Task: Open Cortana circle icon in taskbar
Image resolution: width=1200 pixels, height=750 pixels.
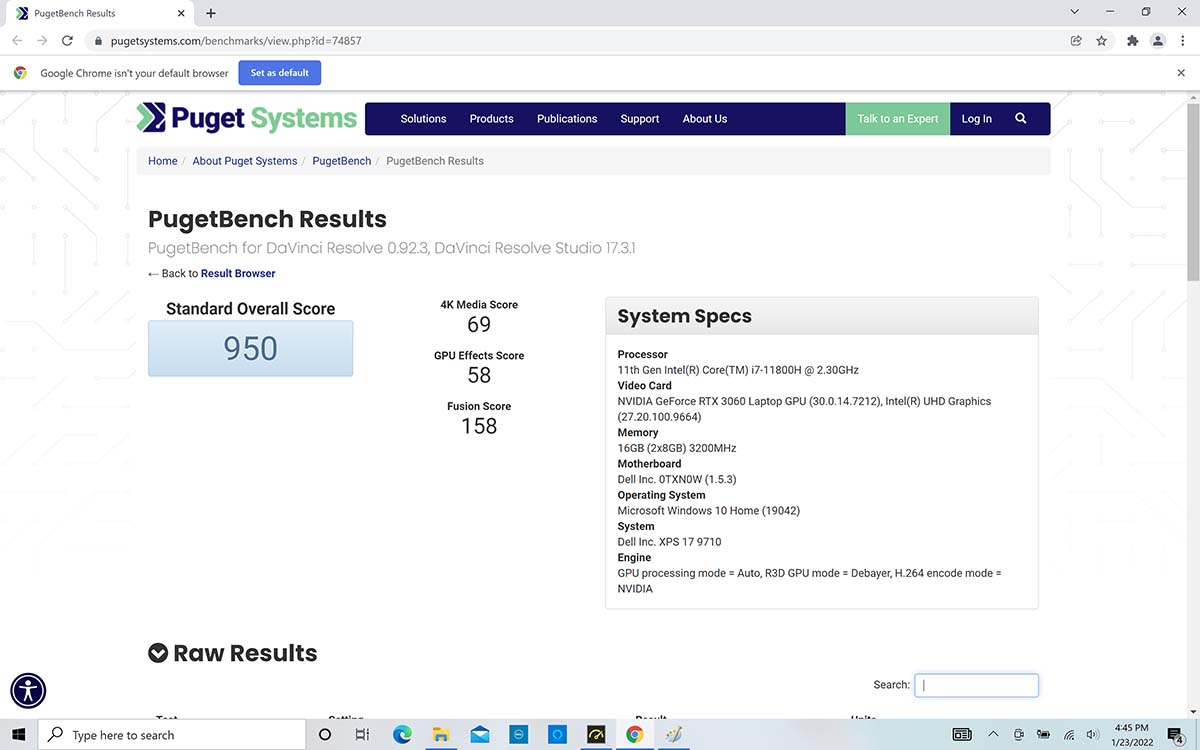Action: pyautogui.click(x=324, y=734)
